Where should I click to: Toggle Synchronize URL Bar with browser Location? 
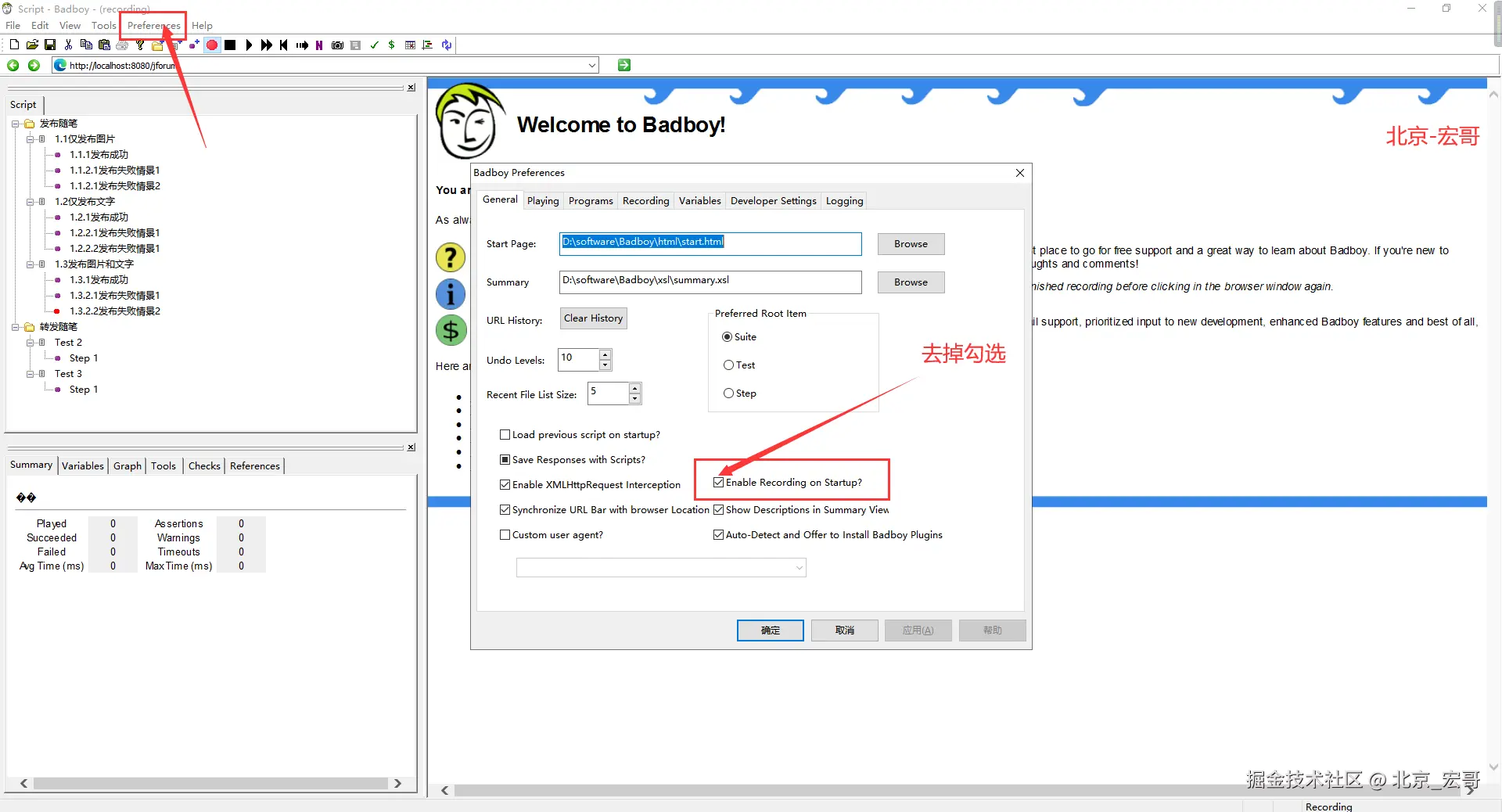tap(505, 510)
